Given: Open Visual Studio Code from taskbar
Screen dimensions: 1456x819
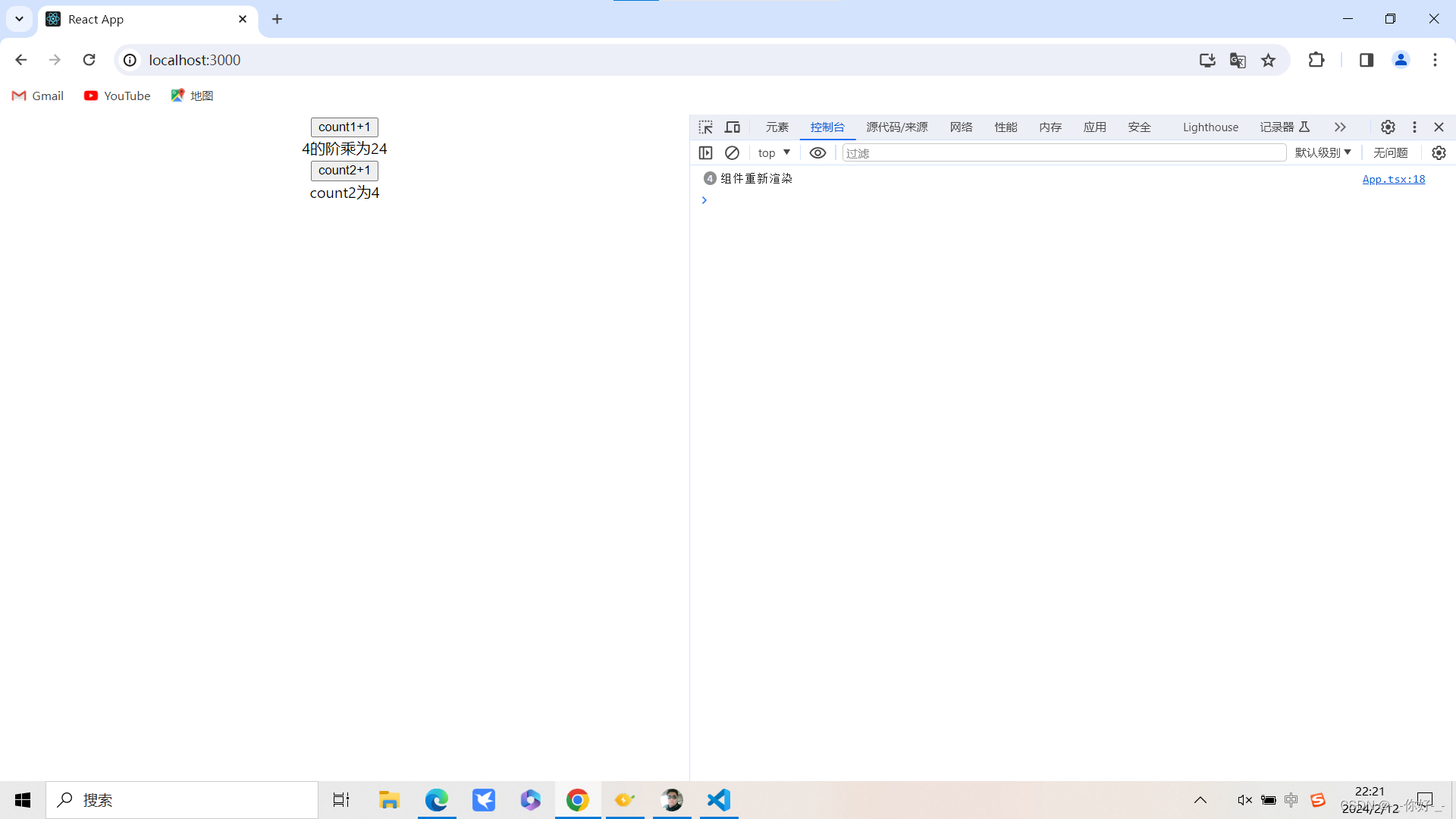Looking at the screenshot, I should (x=718, y=800).
